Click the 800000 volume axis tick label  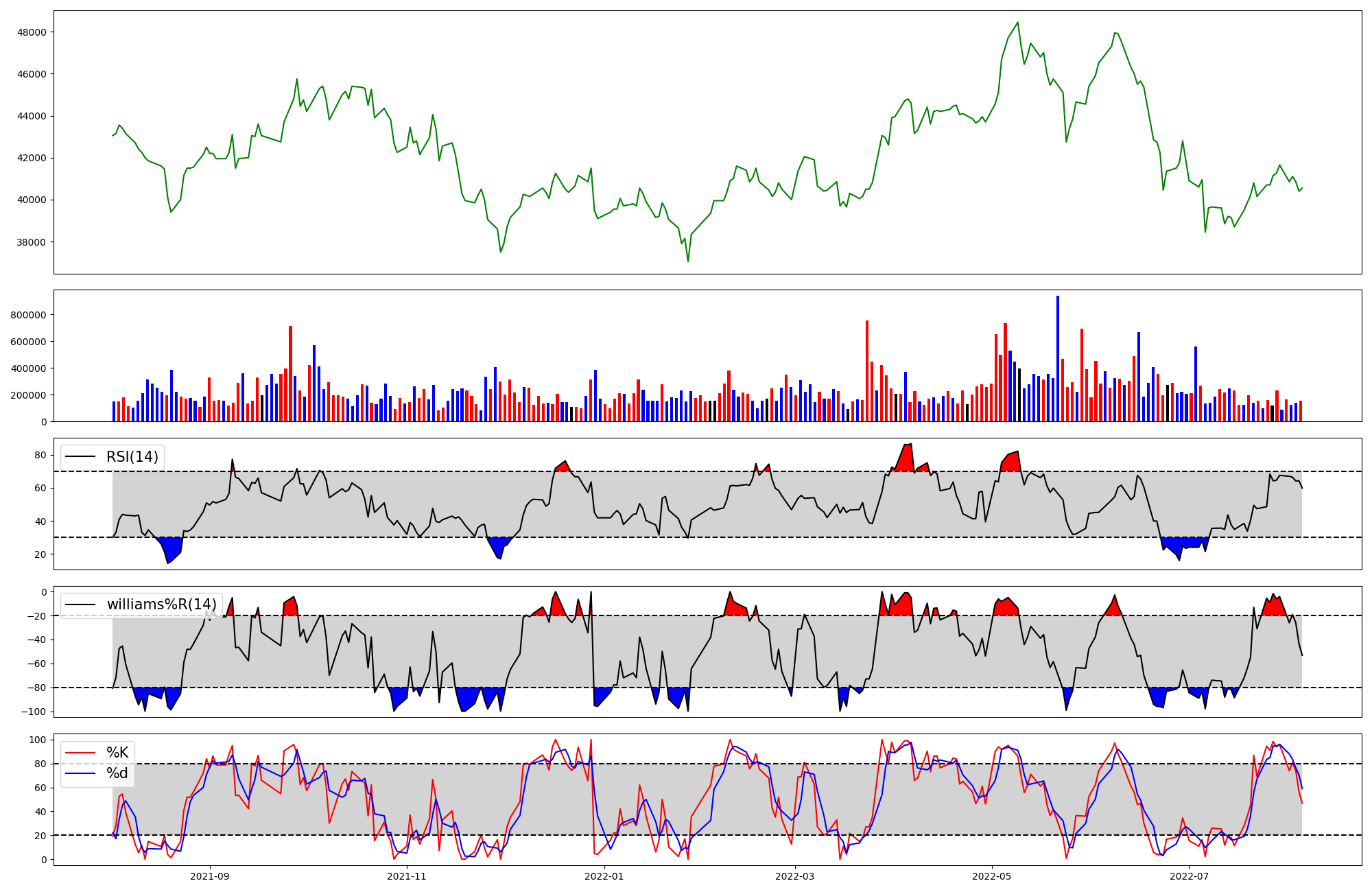click(29, 316)
